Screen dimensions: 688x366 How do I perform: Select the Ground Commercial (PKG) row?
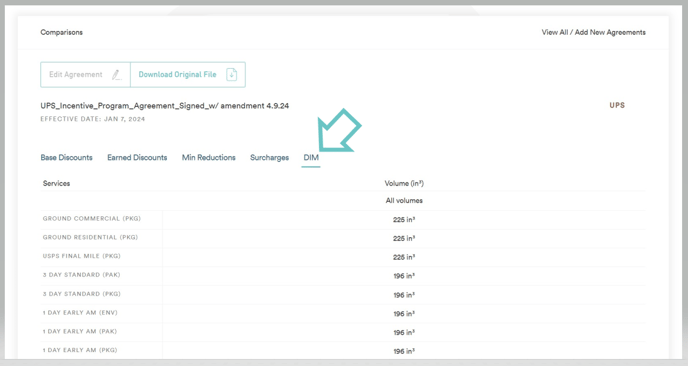[x=343, y=219]
